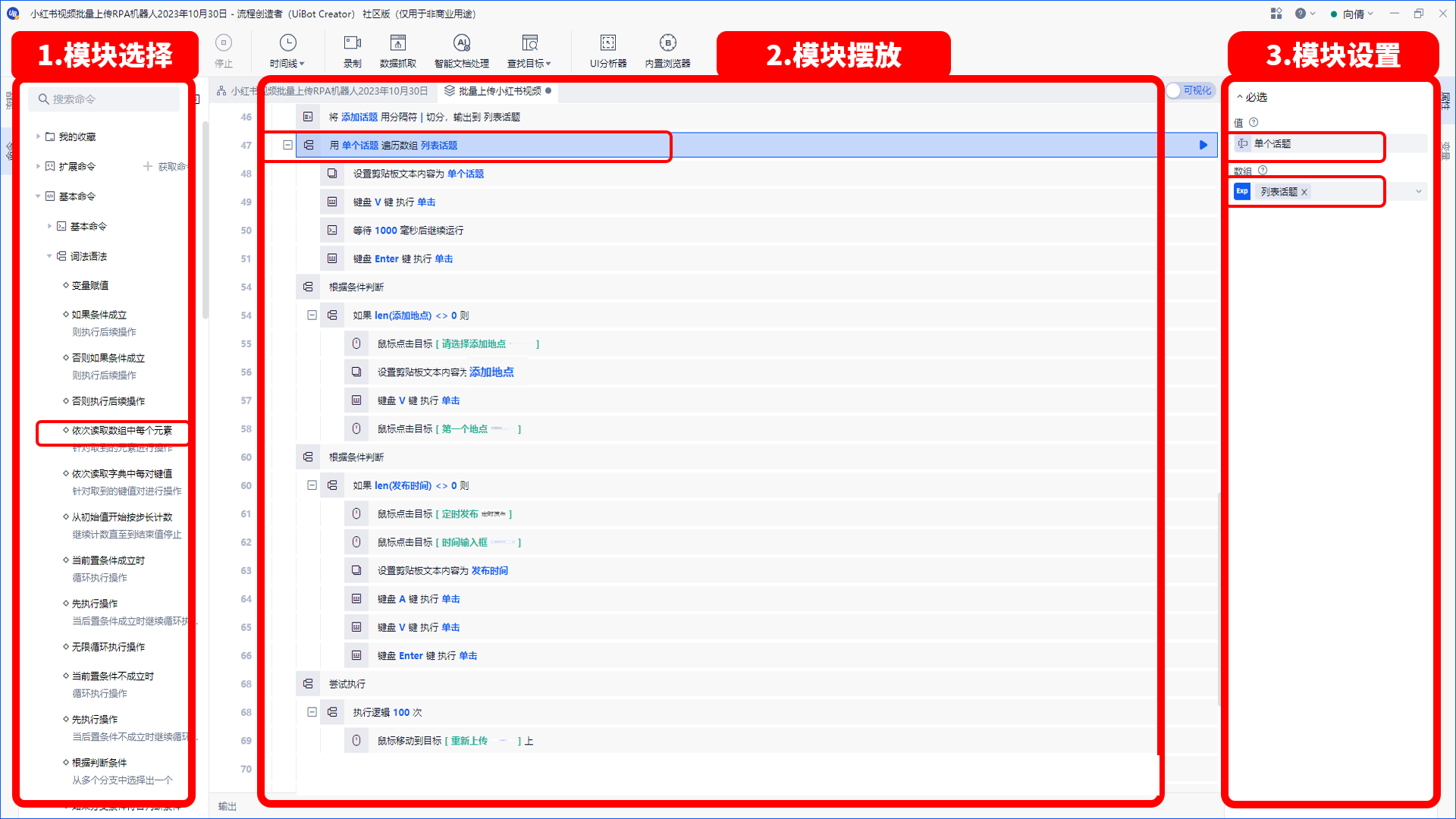Select the 依次读取数组中每个元素 command
The width and height of the screenshot is (1456, 819).
click(x=122, y=431)
